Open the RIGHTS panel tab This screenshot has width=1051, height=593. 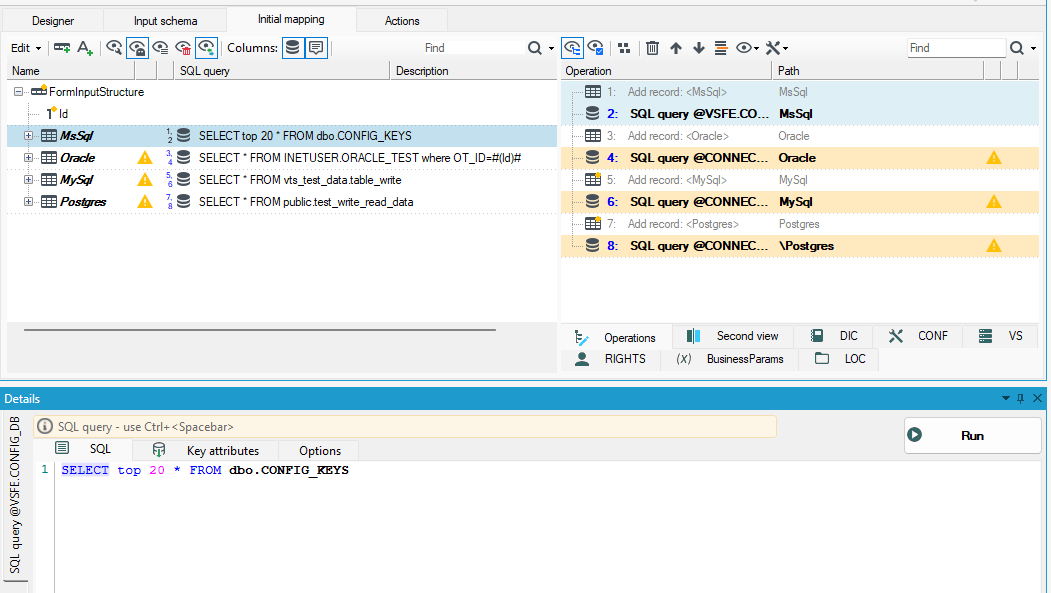tap(611, 359)
